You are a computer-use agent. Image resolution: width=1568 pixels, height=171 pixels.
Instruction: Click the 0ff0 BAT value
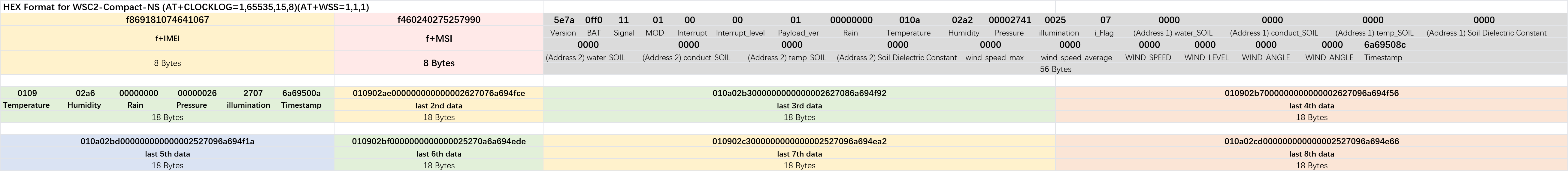click(593, 20)
